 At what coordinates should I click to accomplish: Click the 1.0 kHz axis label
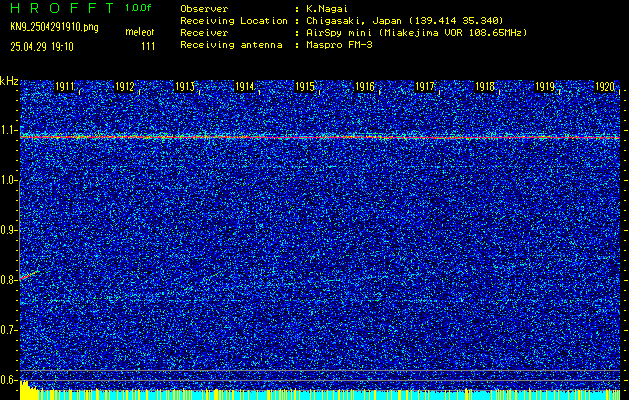(x=8, y=180)
